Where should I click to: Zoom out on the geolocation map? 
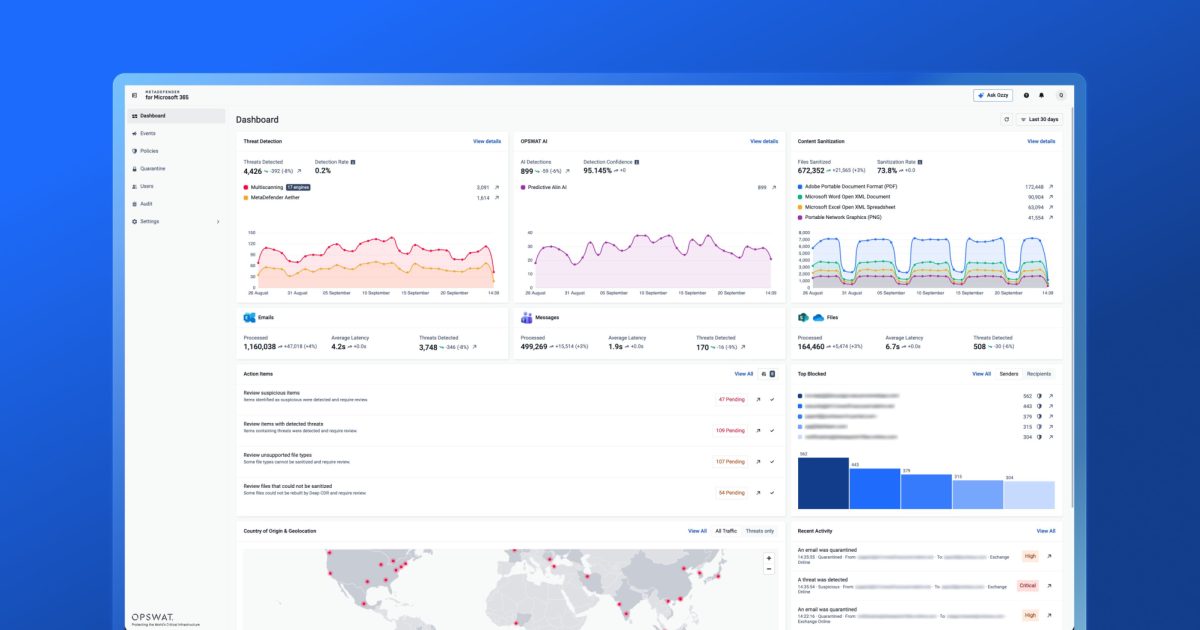[x=769, y=569]
